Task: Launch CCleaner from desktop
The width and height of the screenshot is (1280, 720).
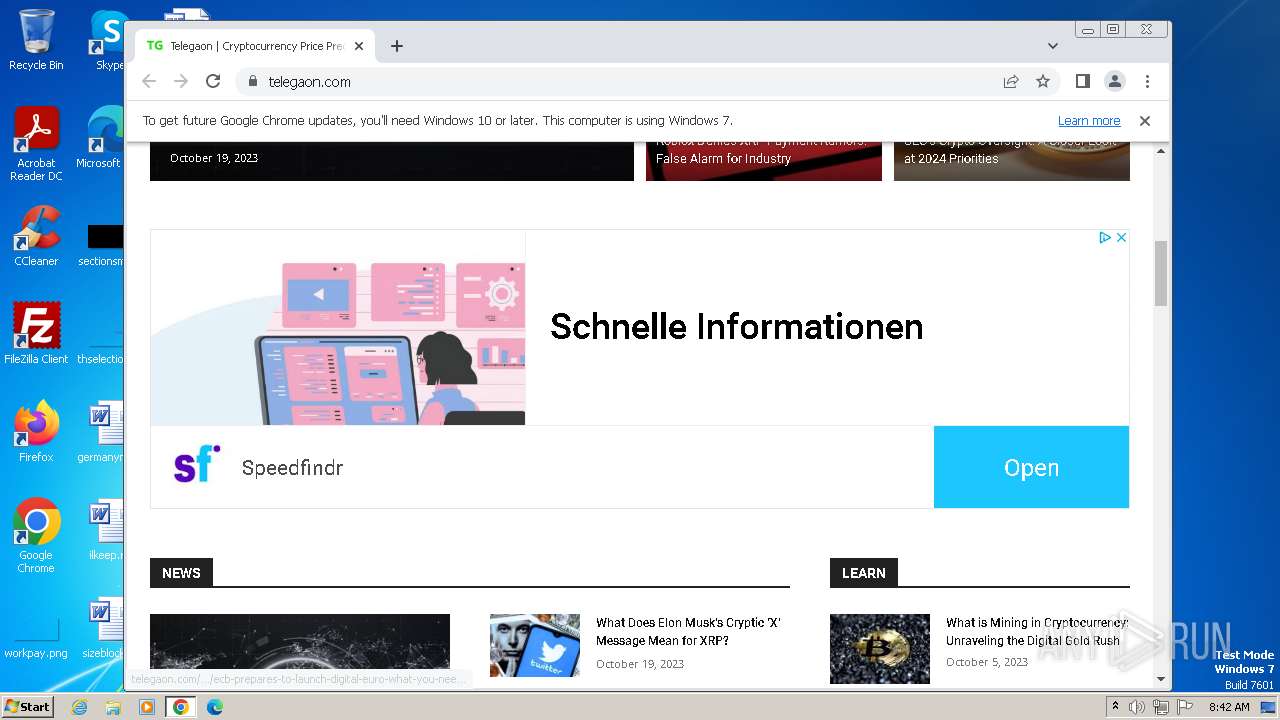Action: point(36,236)
